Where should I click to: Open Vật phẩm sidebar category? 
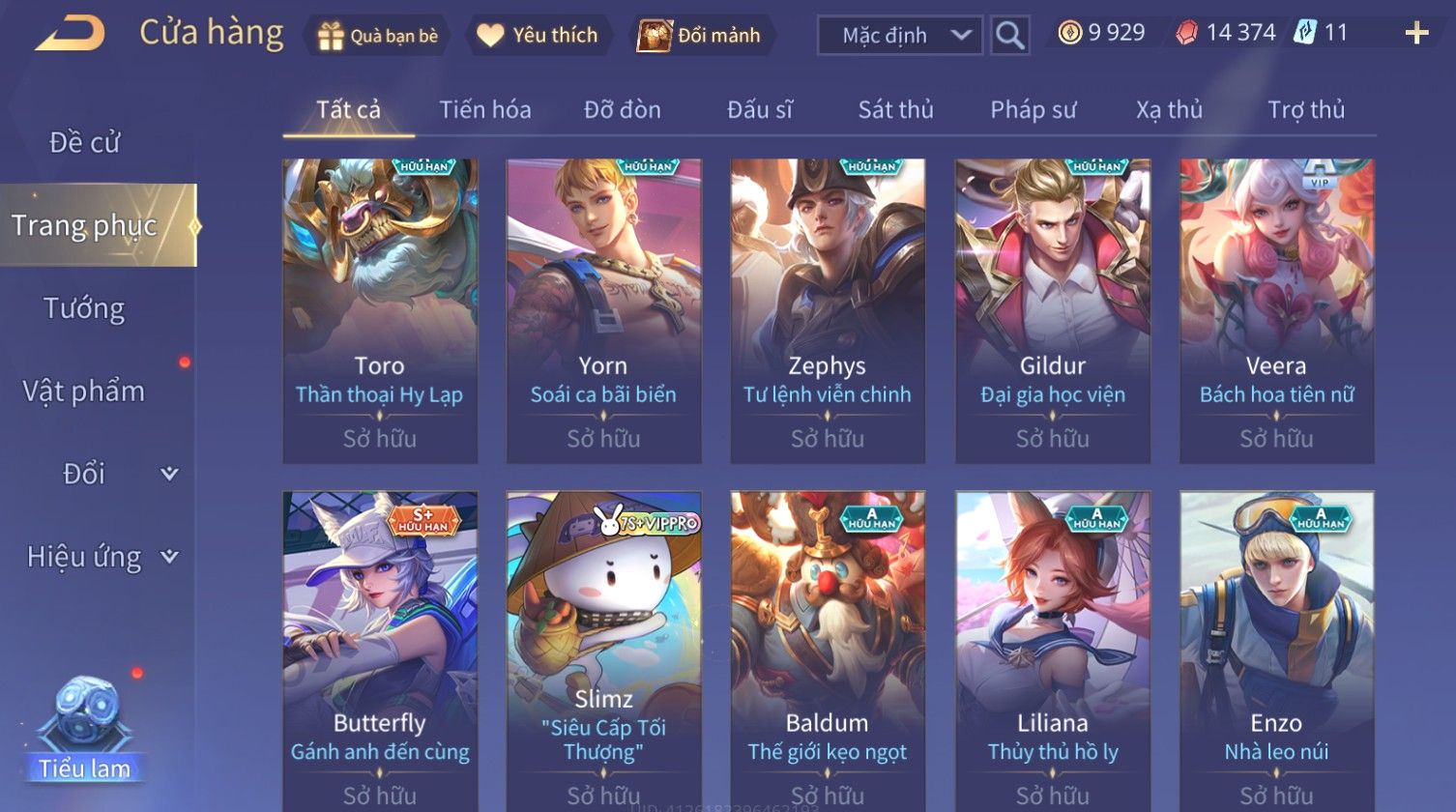(85, 391)
